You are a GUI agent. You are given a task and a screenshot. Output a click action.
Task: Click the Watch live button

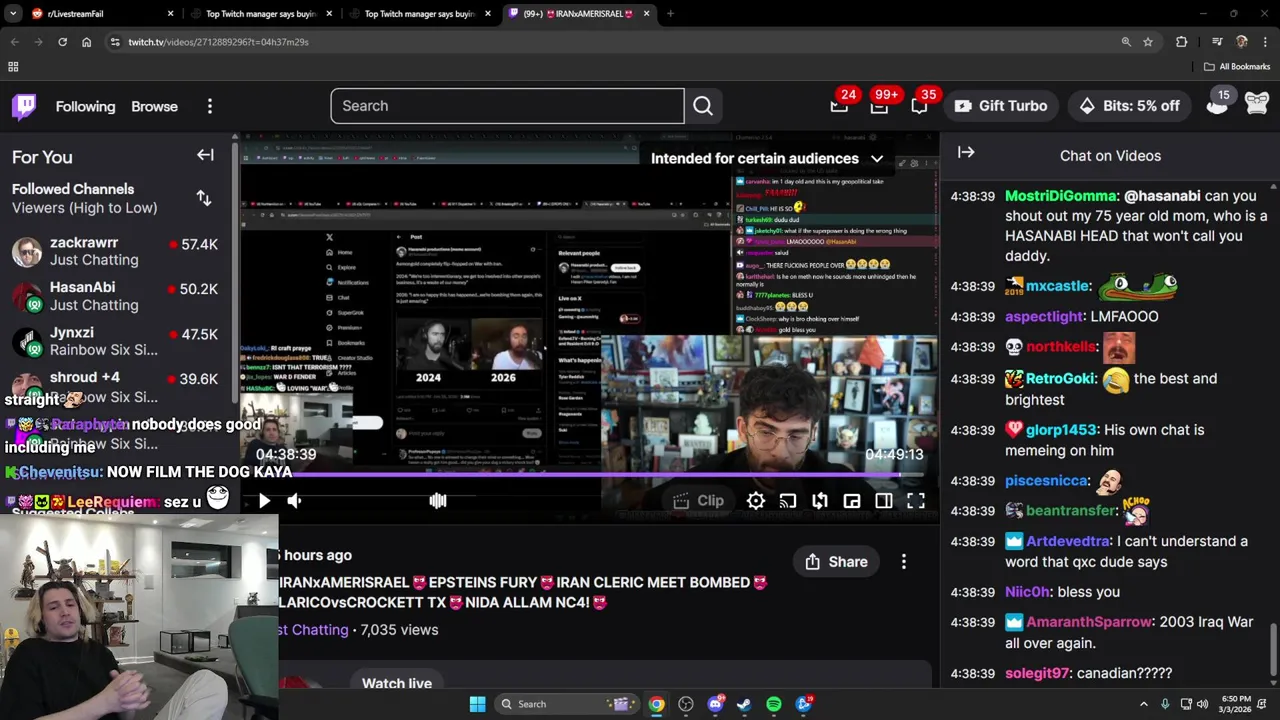(x=397, y=683)
